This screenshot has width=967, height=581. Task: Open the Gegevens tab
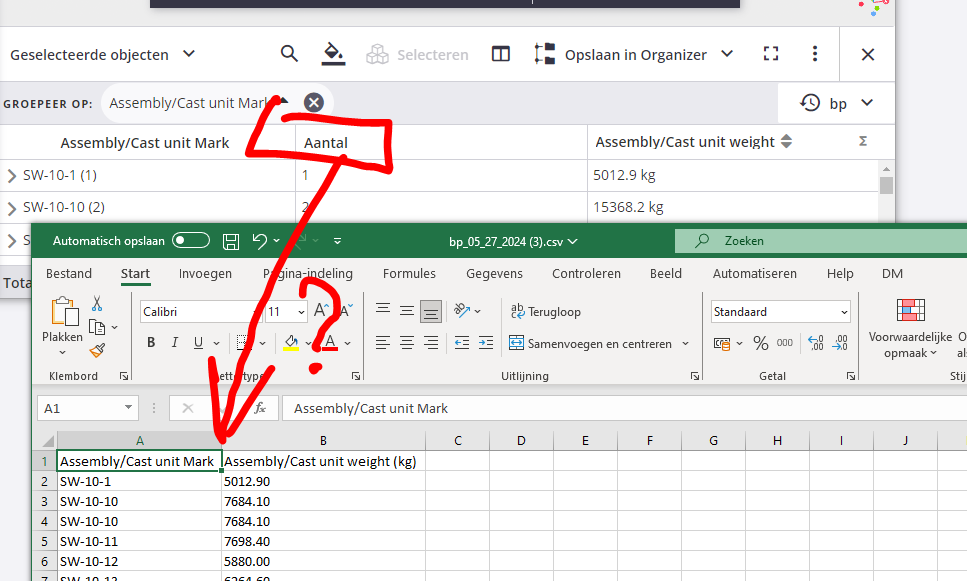coord(494,273)
